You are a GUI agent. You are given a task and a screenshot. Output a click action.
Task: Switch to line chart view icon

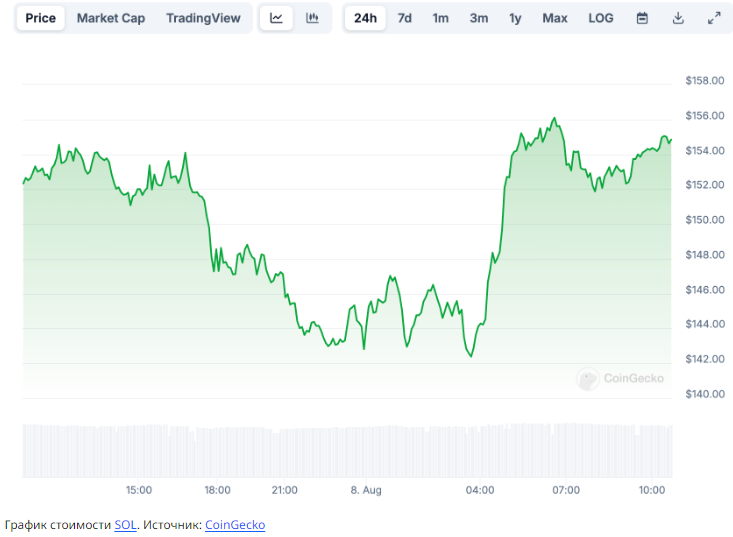(x=276, y=18)
